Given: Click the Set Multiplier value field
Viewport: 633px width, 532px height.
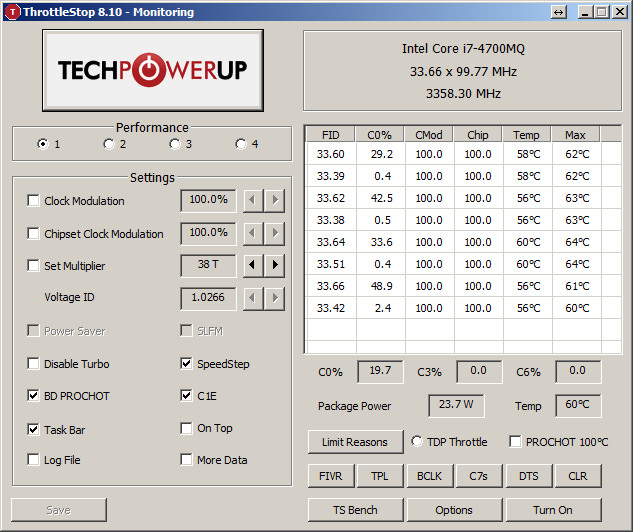Looking at the screenshot, I should point(208,266).
